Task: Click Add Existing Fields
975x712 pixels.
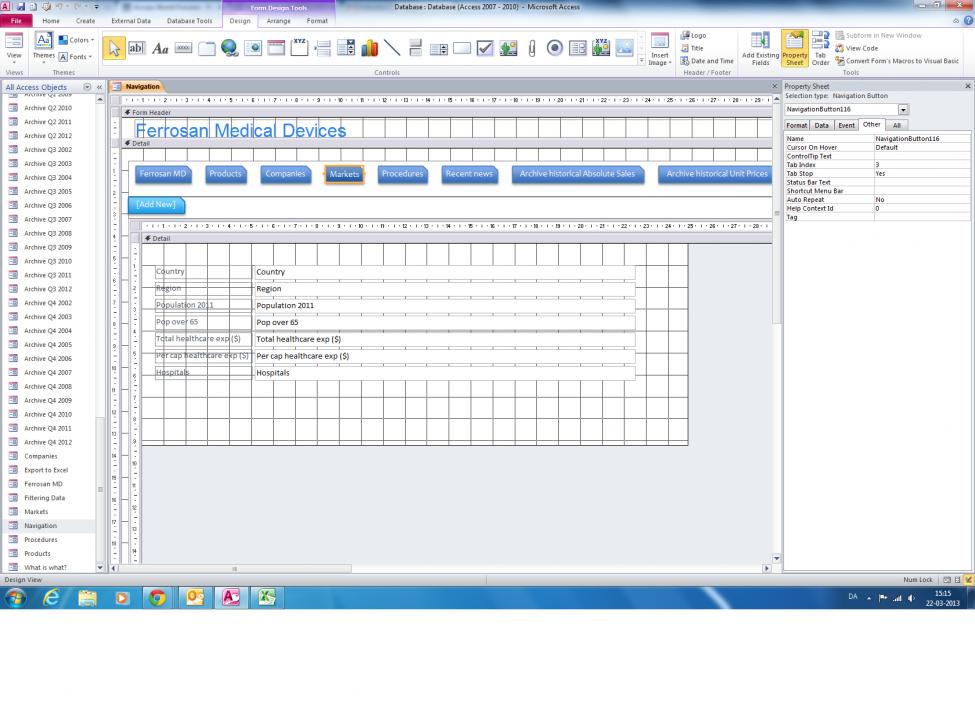Action: [760, 49]
